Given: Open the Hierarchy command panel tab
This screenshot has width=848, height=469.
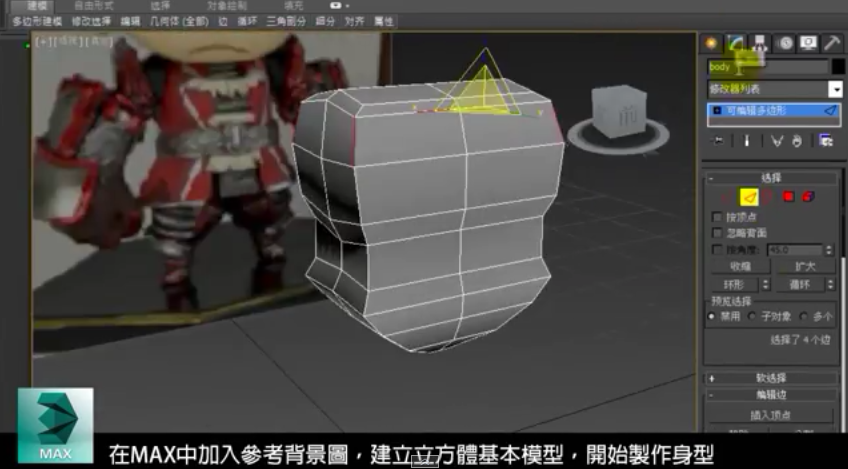Looking at the screenshot, I should [x=760, y=43].
